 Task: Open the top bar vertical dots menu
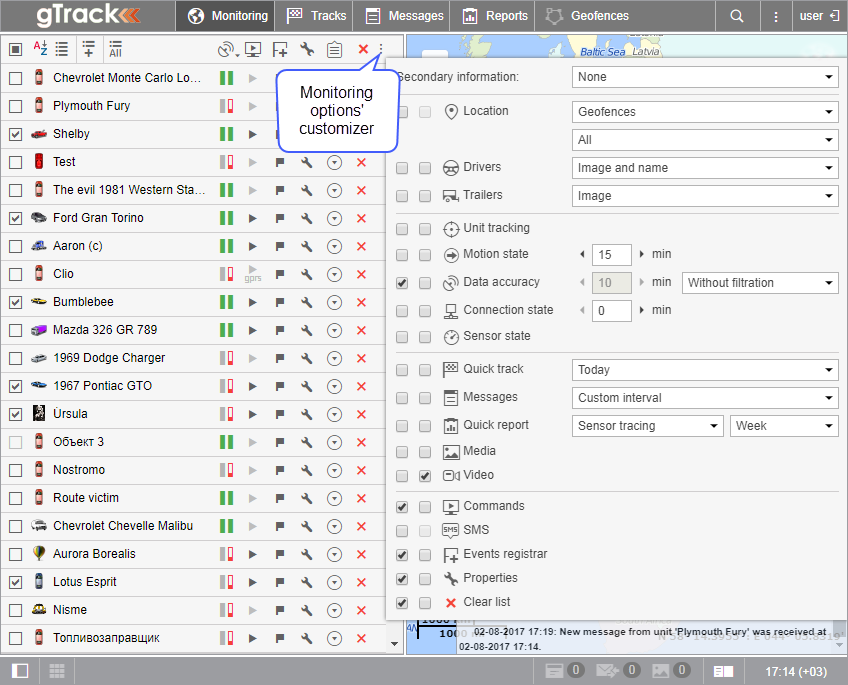(776, 16)
